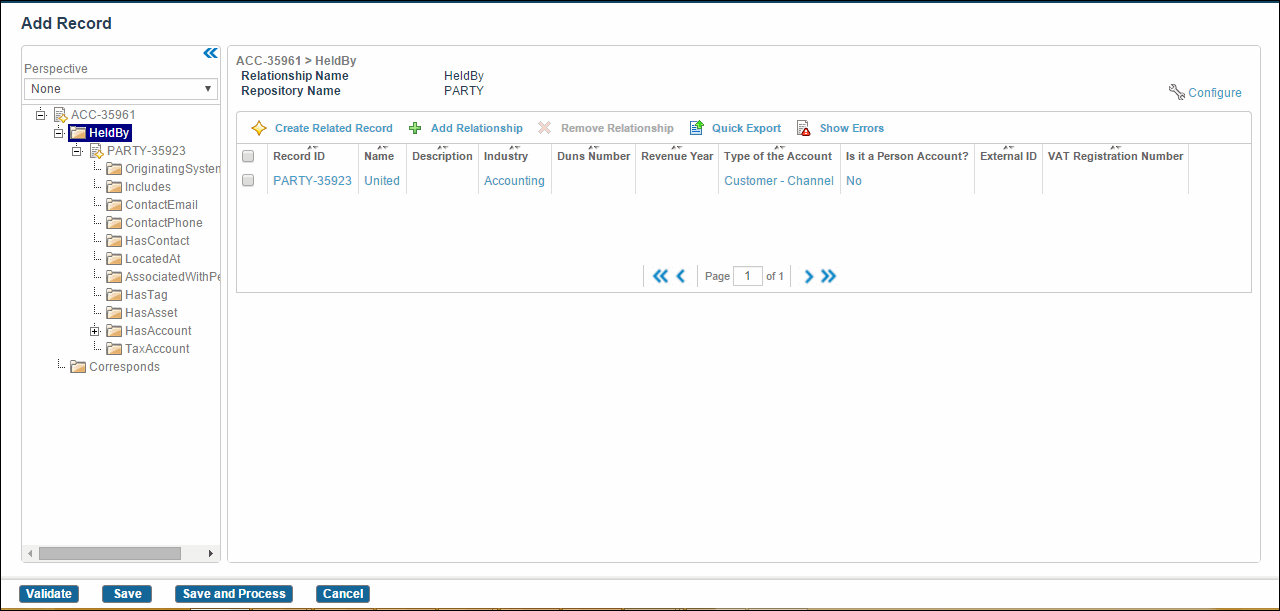Collapse the PARTY-35923 tree node
This screenshot has width=1280, height=611.
pyautogui.click(x=77, y=151)
